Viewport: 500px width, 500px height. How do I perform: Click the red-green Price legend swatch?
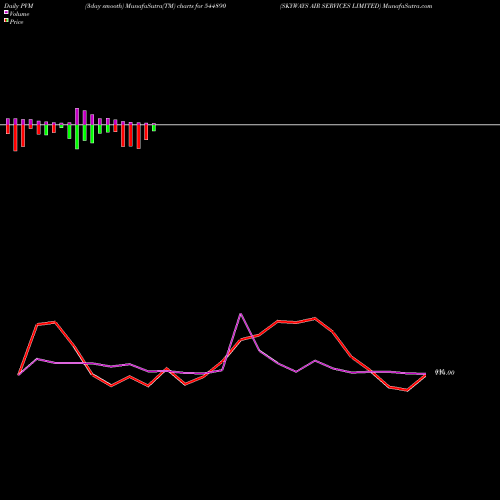click(x=6, y=20)
